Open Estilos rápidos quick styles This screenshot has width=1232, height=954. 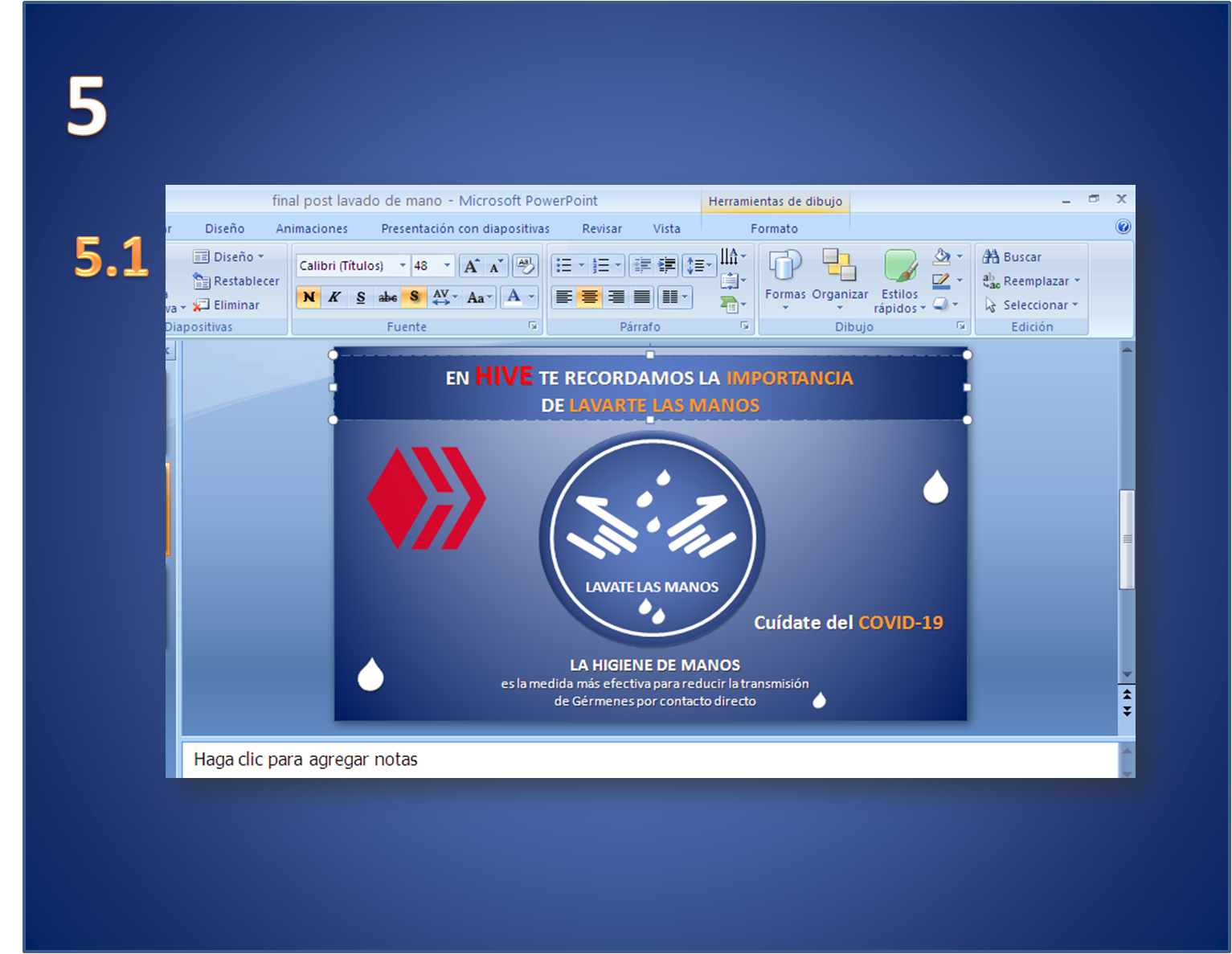pos(899,281)
